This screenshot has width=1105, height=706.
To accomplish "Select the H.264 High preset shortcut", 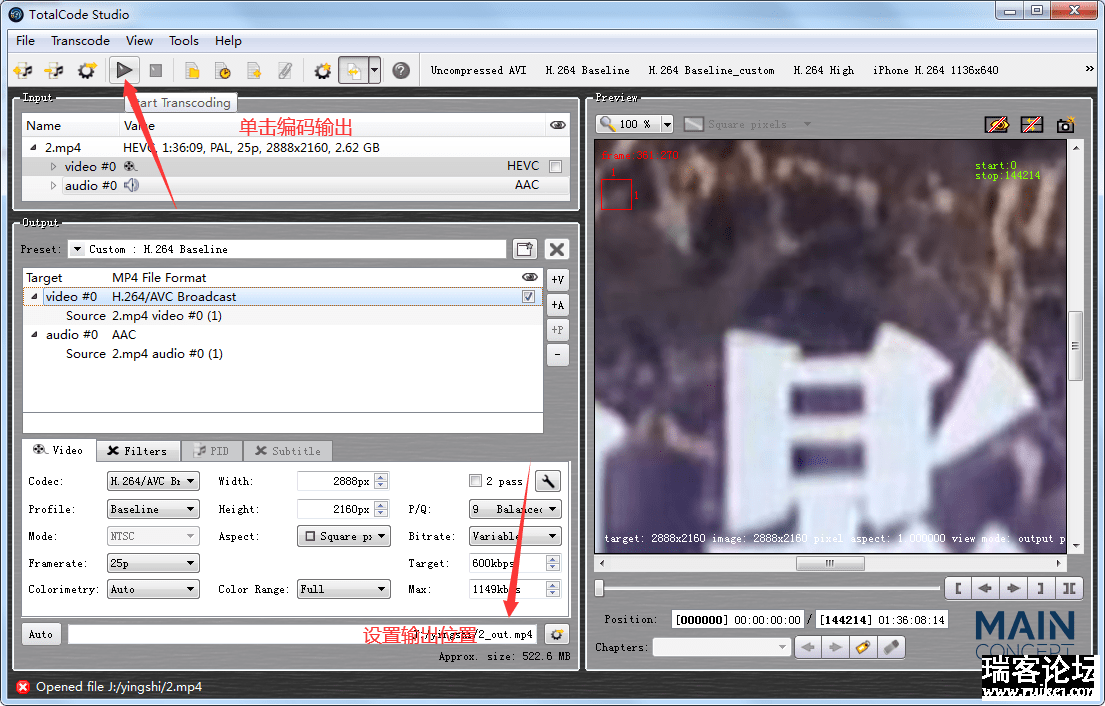I will tap(824, 70).
